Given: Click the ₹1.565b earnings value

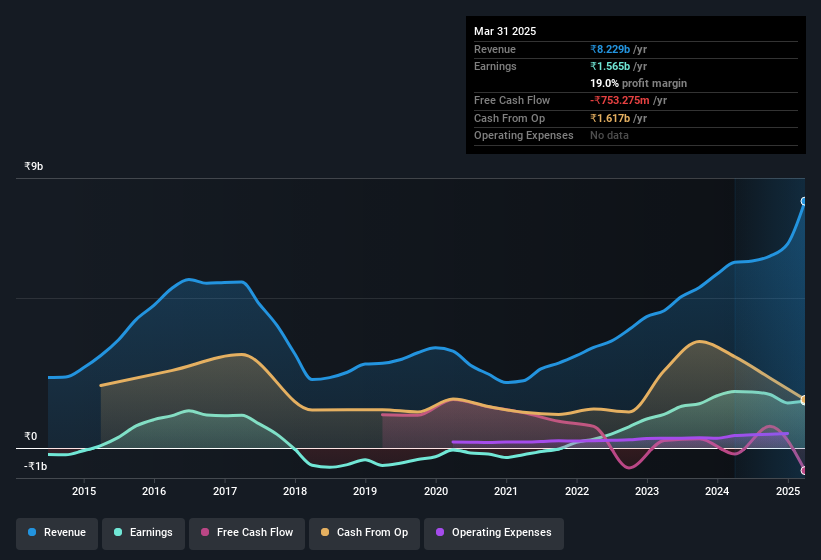Looking at the screenshot, I should [610, 66].
